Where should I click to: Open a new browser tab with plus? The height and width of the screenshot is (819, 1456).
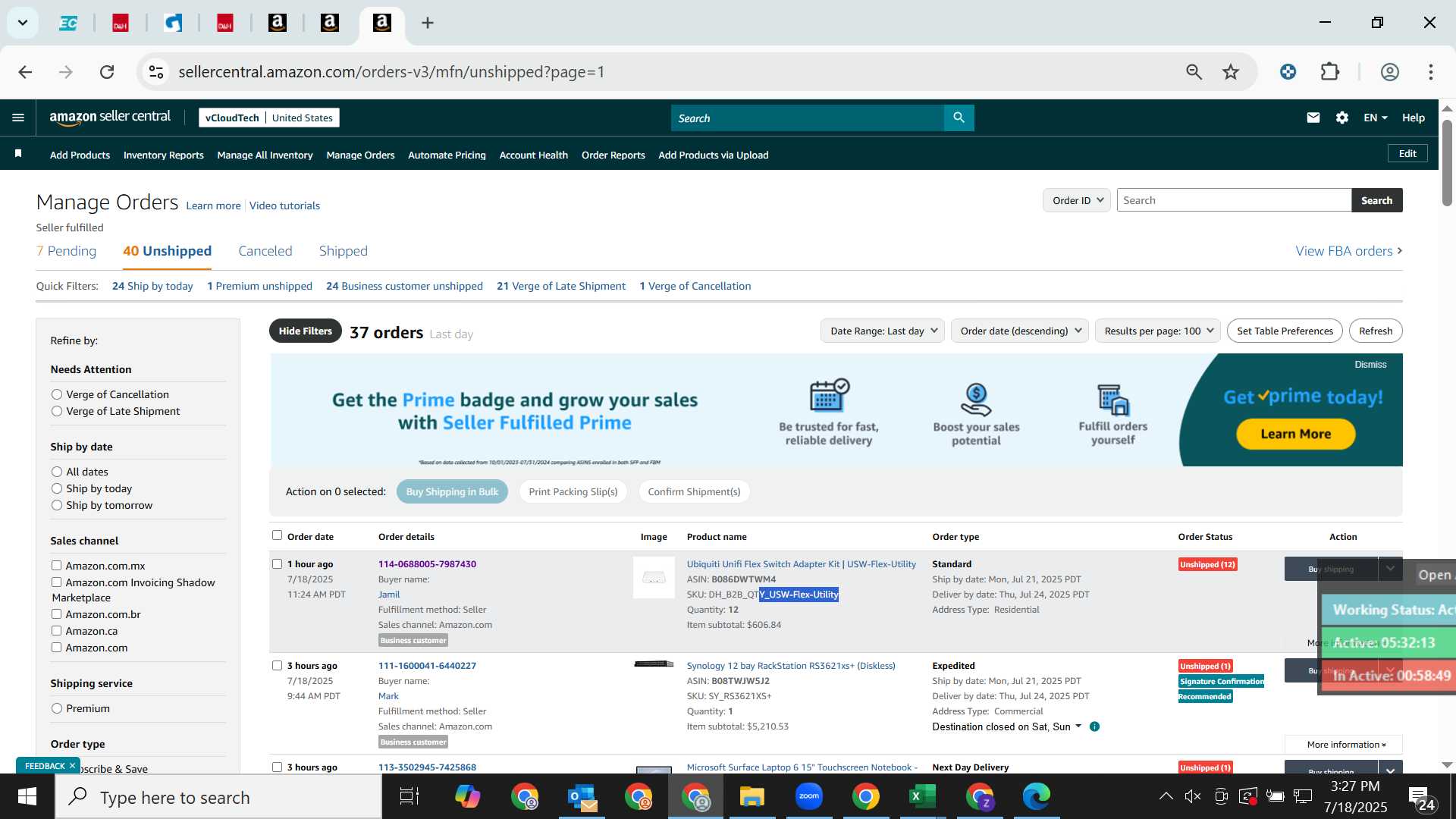pyautogui.click(x=428, y=23)
